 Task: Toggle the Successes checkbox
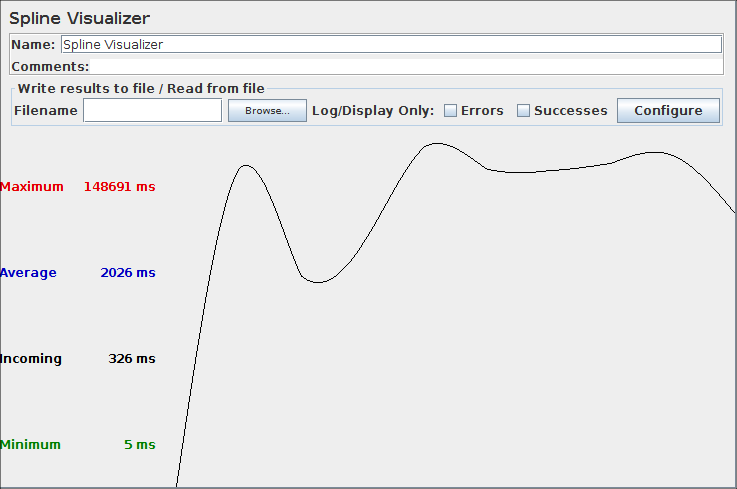tap(523, 111)
